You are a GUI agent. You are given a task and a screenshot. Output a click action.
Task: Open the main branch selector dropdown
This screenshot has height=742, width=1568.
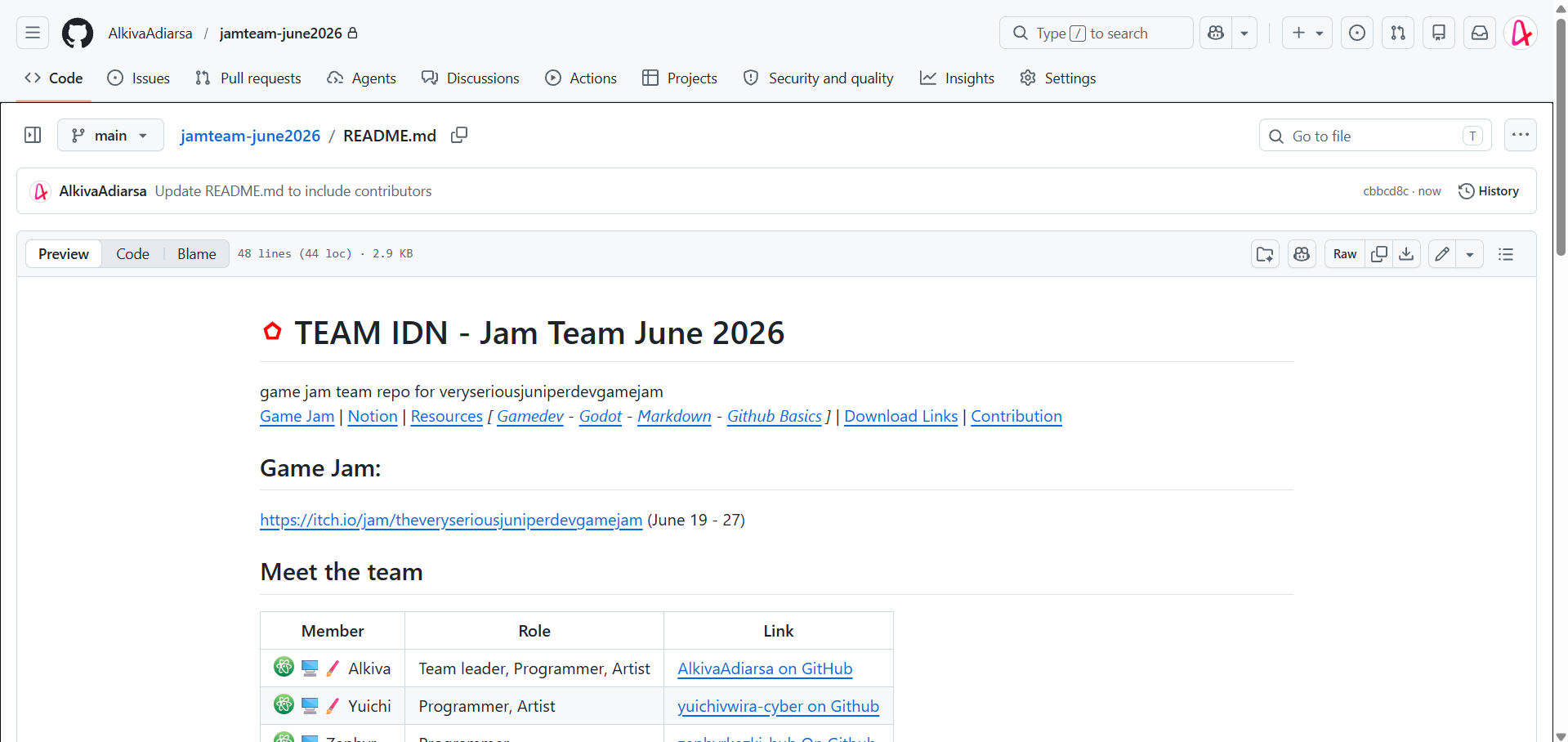pyautogui.click(x=110, y=135)
